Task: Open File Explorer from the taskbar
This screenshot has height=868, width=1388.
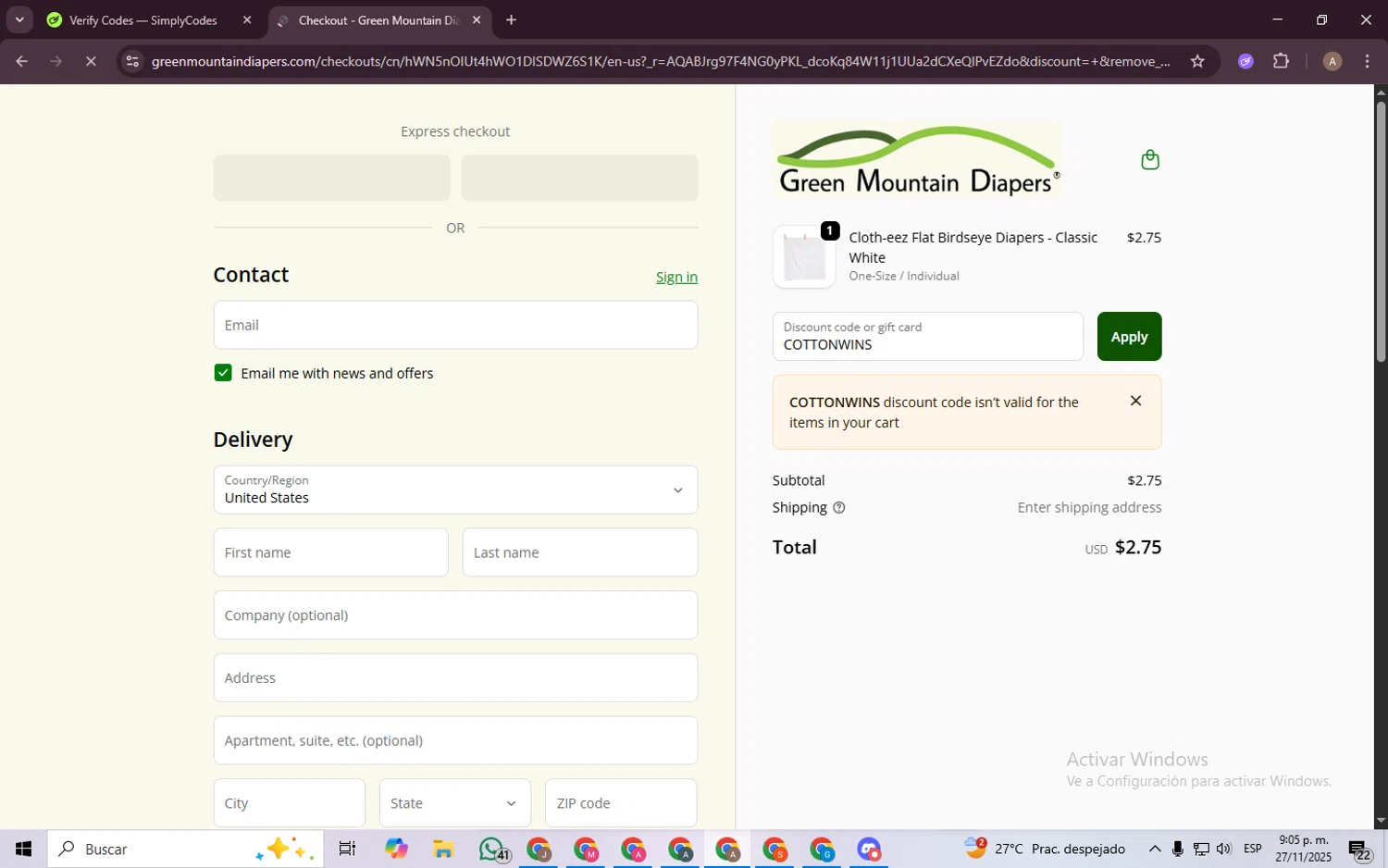Action: (x=443, y=849)
